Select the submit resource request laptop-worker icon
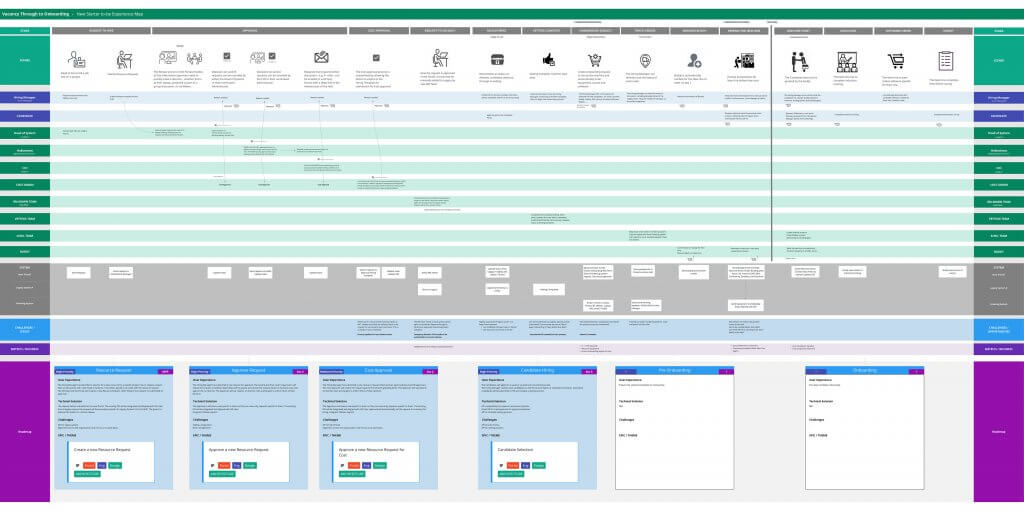Screen dimensions: 1024x511 123,59
